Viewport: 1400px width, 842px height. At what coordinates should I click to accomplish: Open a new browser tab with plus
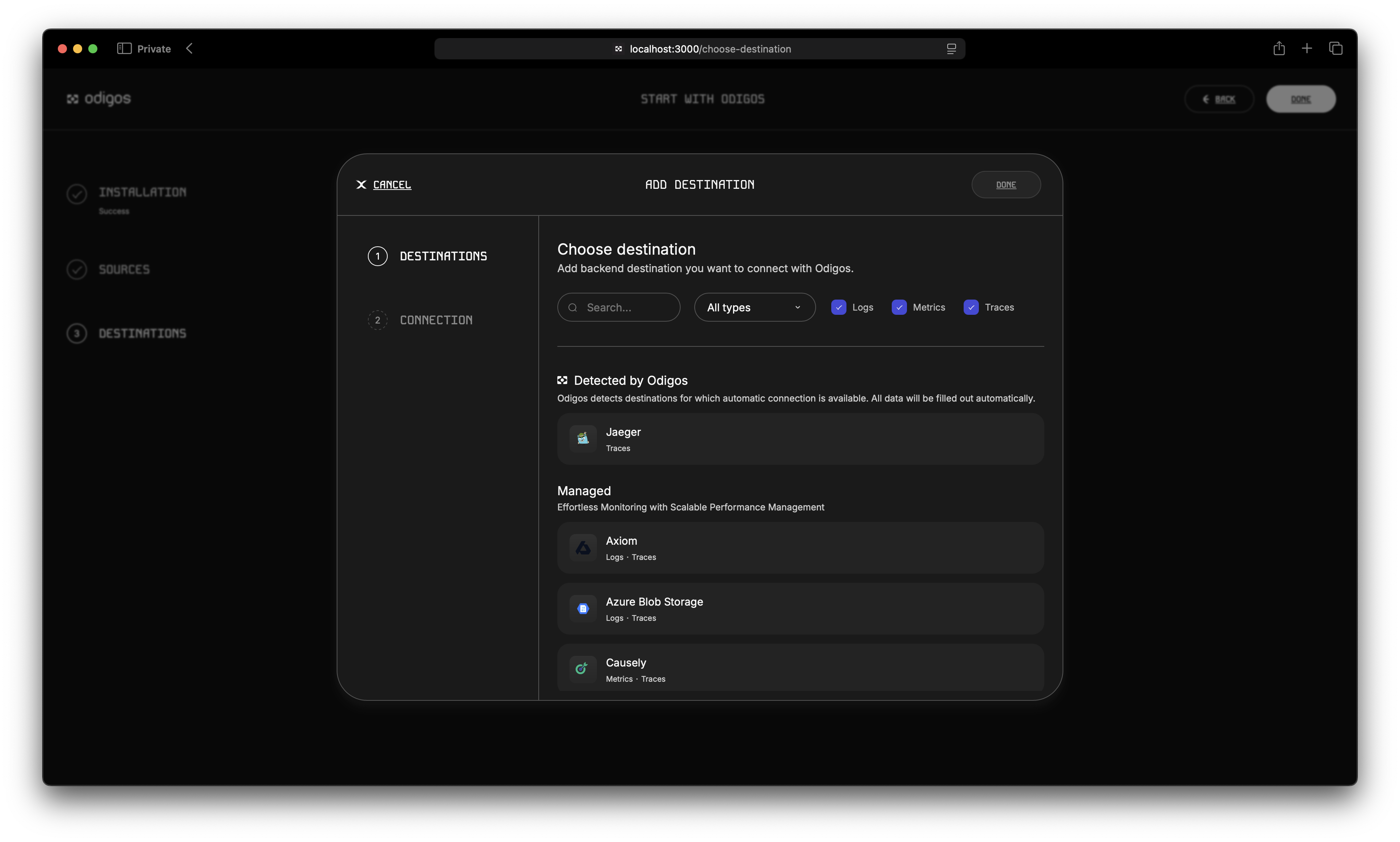1306,49
